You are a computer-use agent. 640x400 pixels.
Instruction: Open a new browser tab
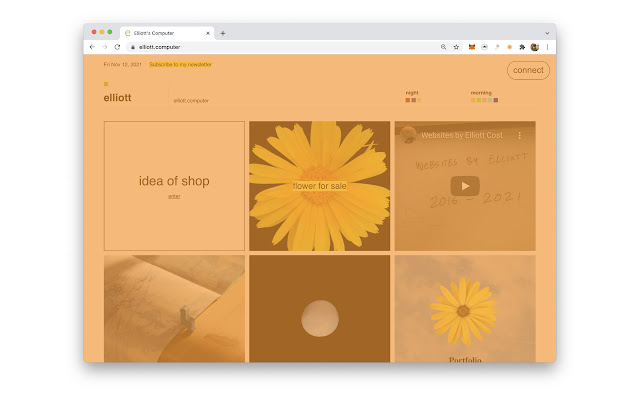coord(223,33)
